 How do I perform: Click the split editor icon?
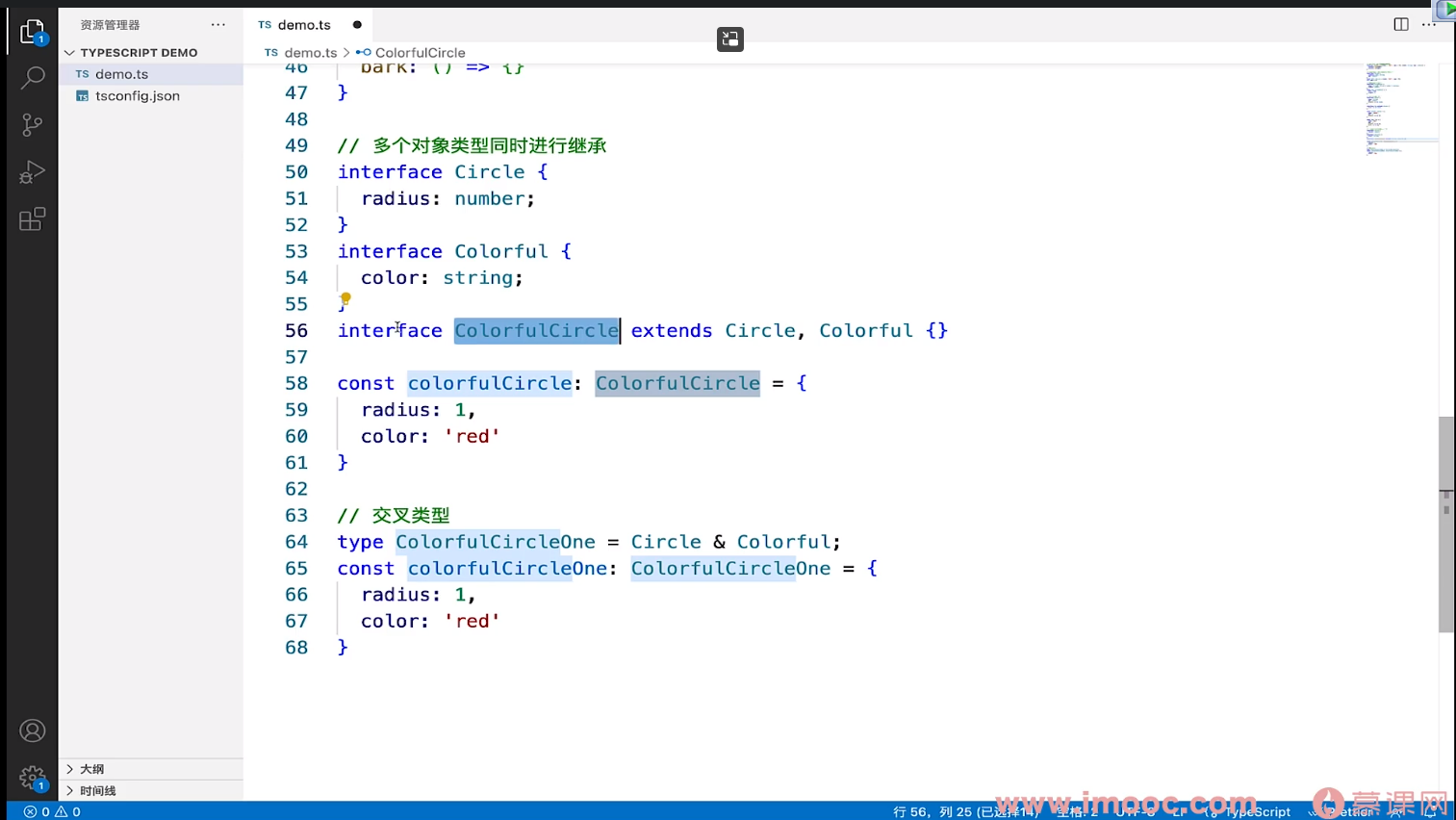[x=1401, y=24]
